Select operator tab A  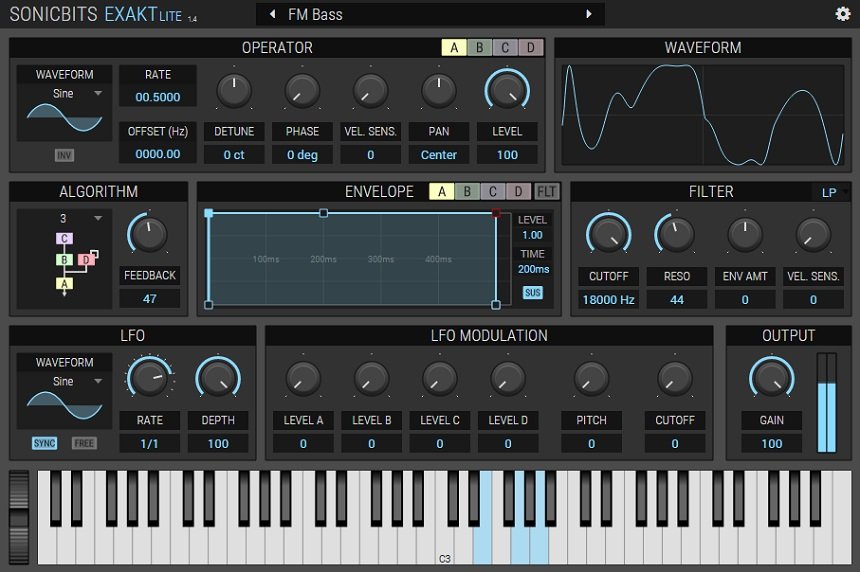(x=454, y=48)
